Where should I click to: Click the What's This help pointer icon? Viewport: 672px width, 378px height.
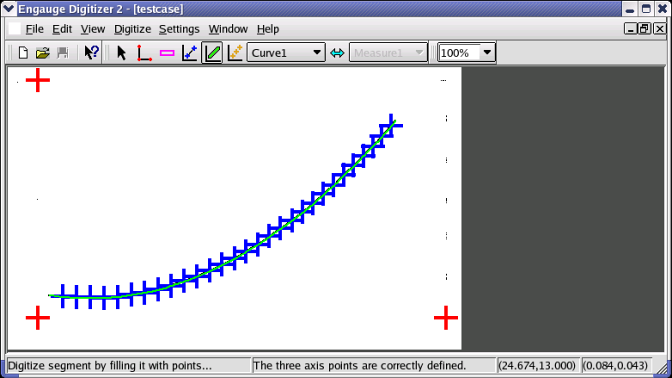coord(91,53)
